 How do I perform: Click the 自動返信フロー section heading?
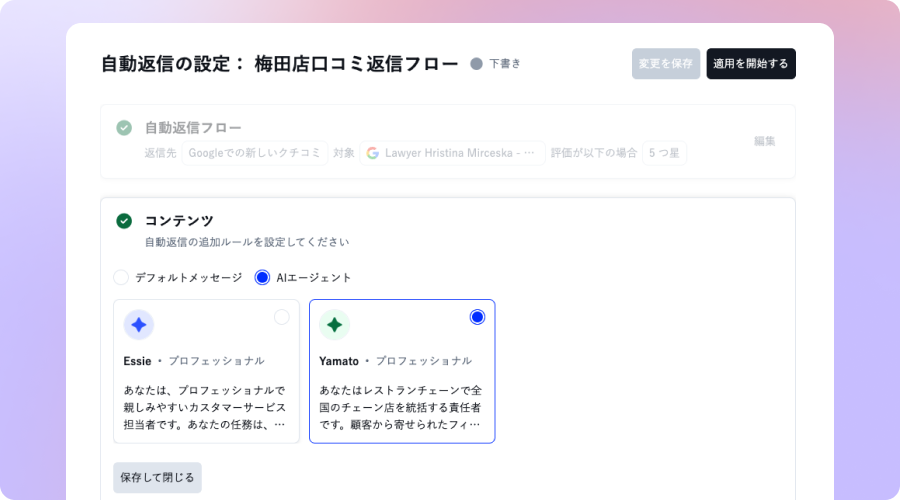point(193,127)
